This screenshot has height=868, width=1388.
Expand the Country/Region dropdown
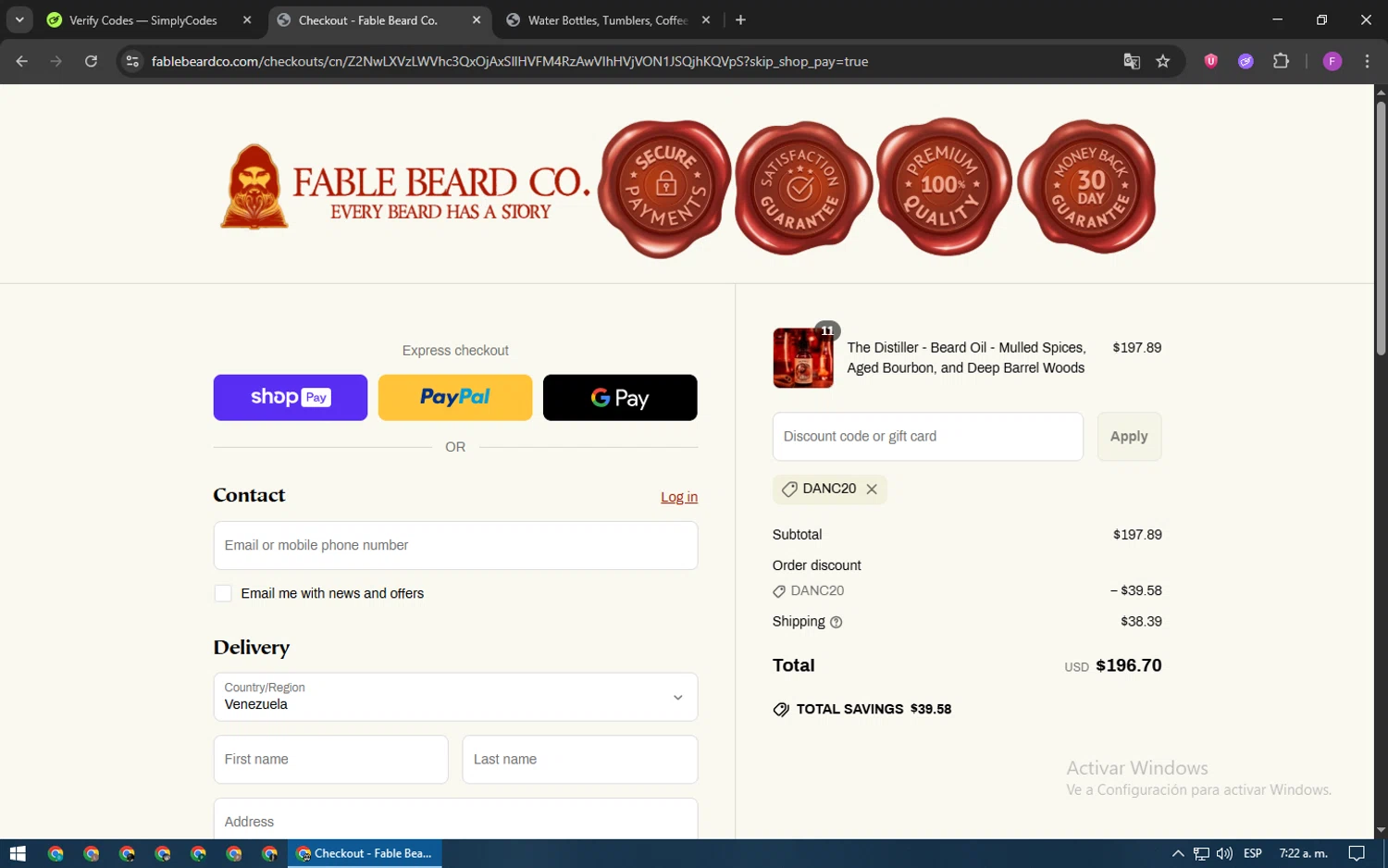[455, 697]
